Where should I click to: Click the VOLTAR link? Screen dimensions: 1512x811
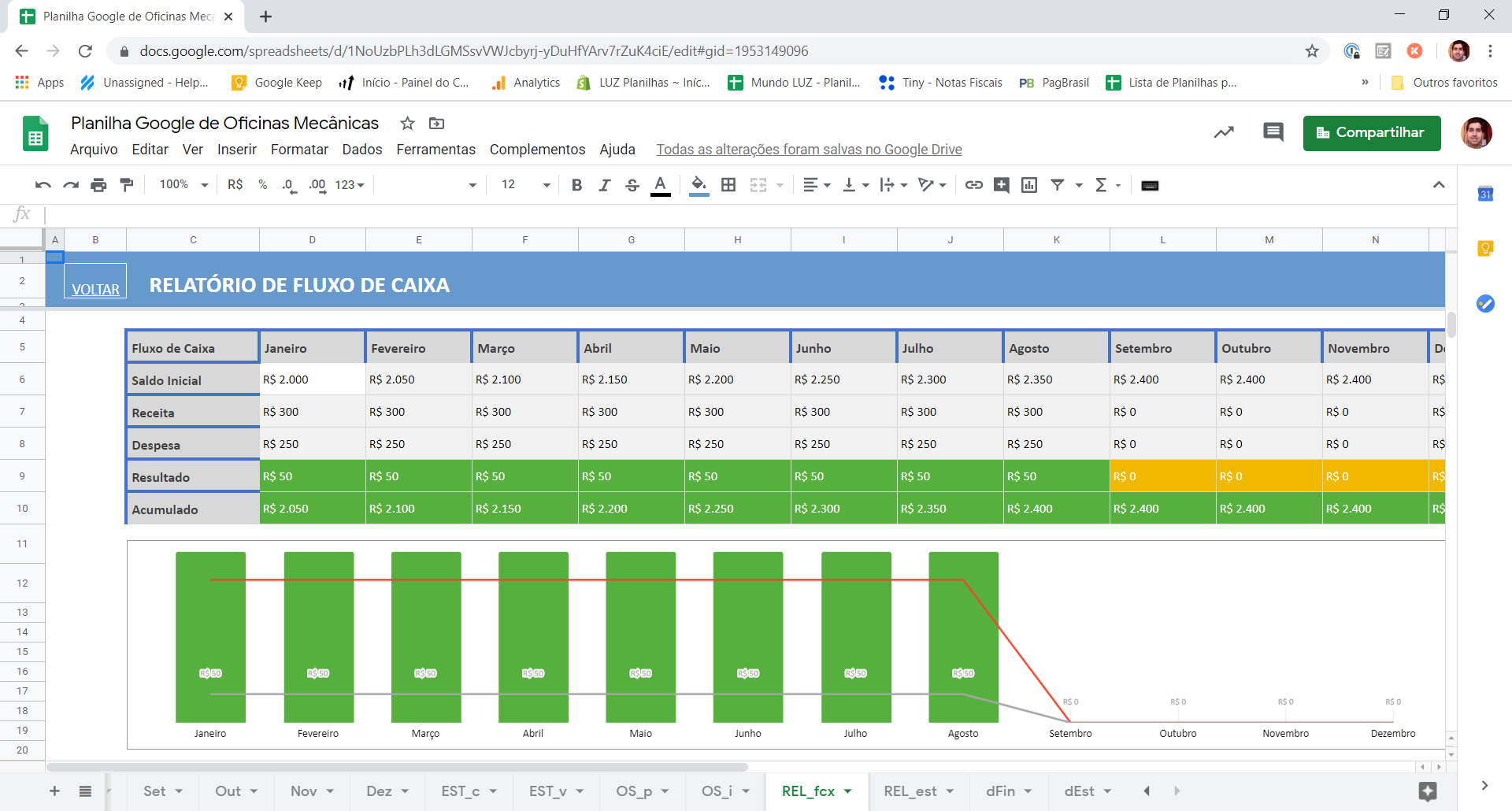click(95, 290)
